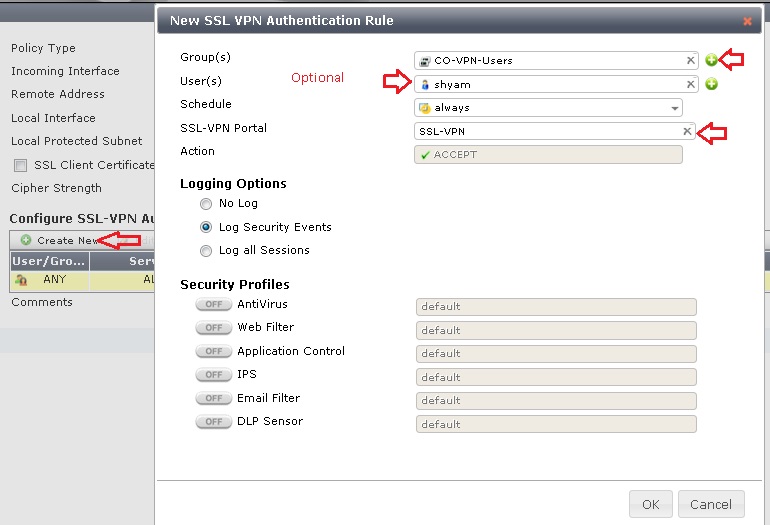Choose Log all Sessions option
The width and height of the screenshot is (770, 525).
pyautogui.click(x=206, y=250)
